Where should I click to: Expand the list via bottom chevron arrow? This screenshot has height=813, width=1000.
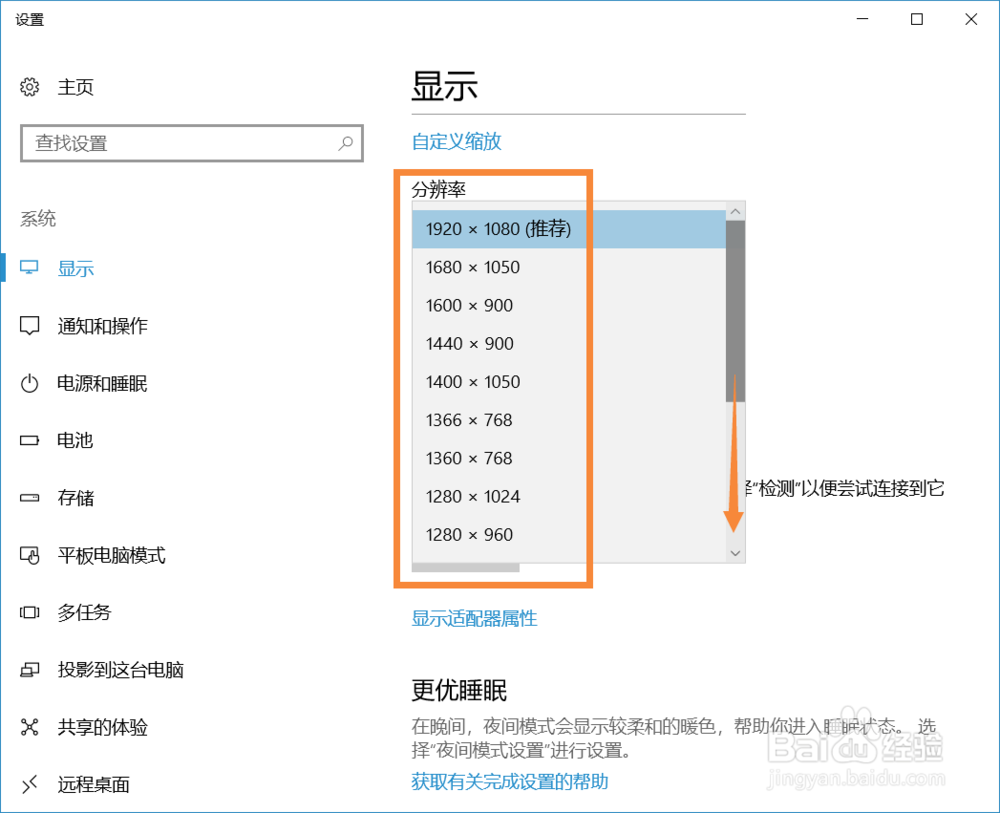pos(735,552)
